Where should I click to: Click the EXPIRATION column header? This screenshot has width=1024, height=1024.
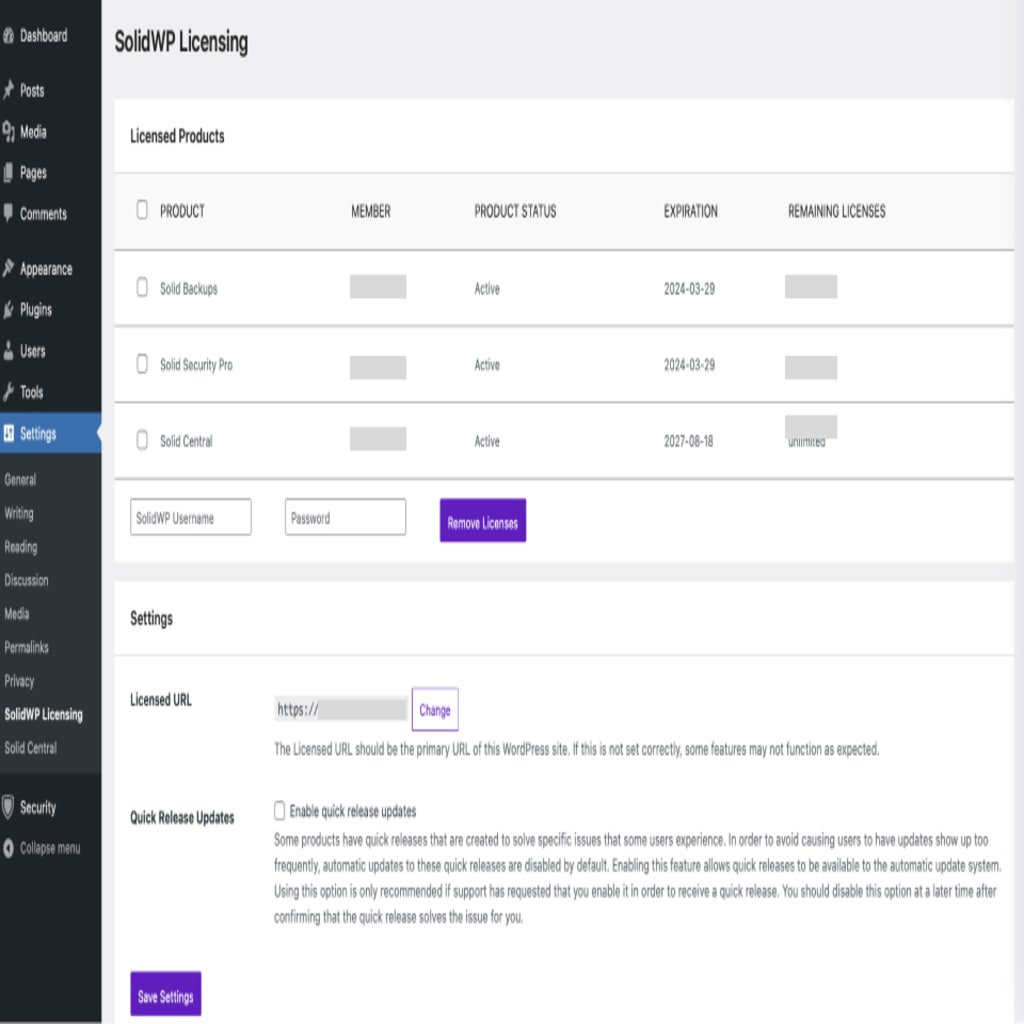pos(690,211)
